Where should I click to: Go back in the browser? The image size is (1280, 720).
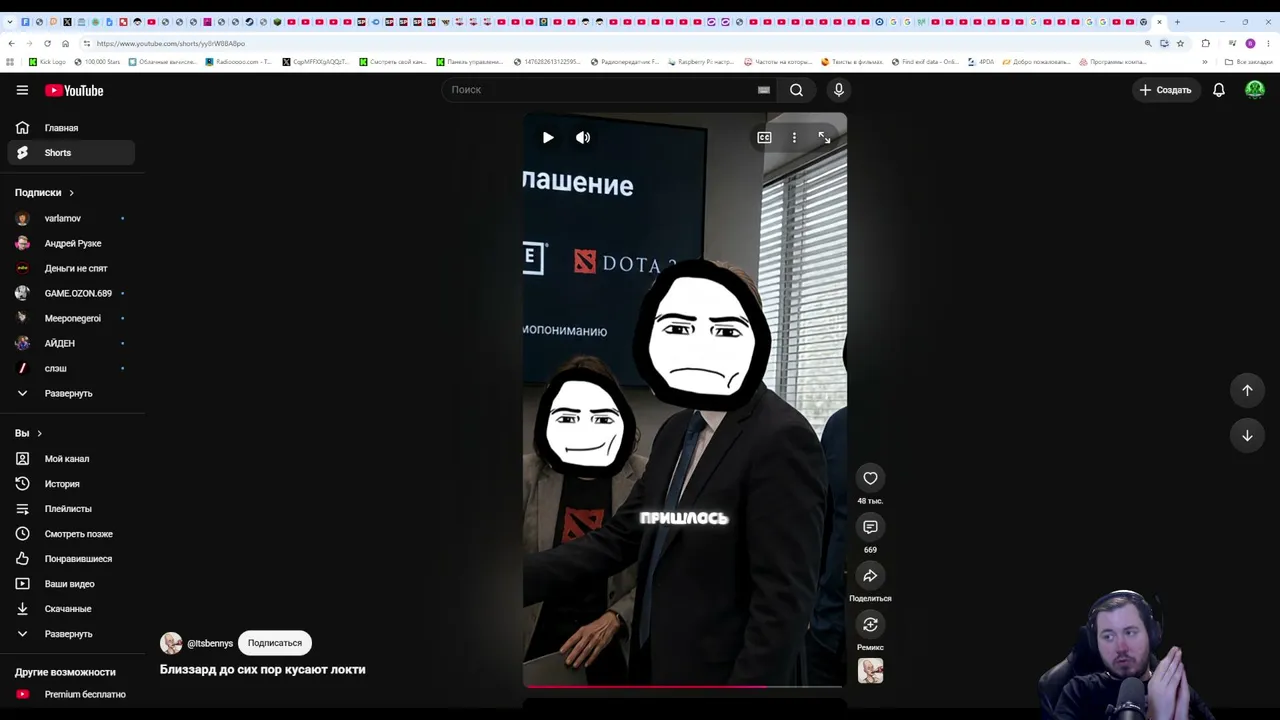pyautogui.click(x=11, y=43)
